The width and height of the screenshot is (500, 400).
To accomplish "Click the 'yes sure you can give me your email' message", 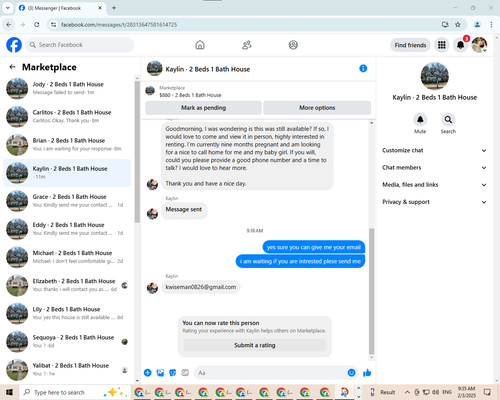I will pyautogui.click(x=314, y=247).
